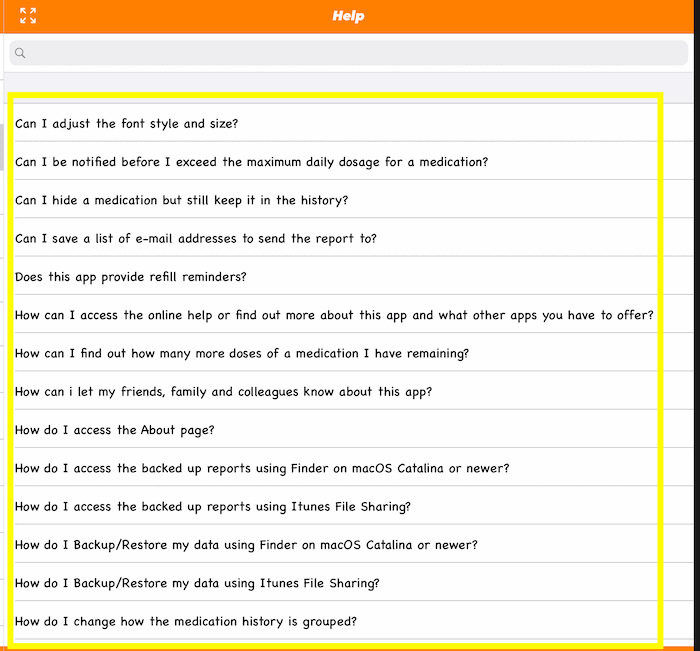700x651 pixels.
Task: Select 'Can I hide a medication' help topic
Action: coord(181,200)
